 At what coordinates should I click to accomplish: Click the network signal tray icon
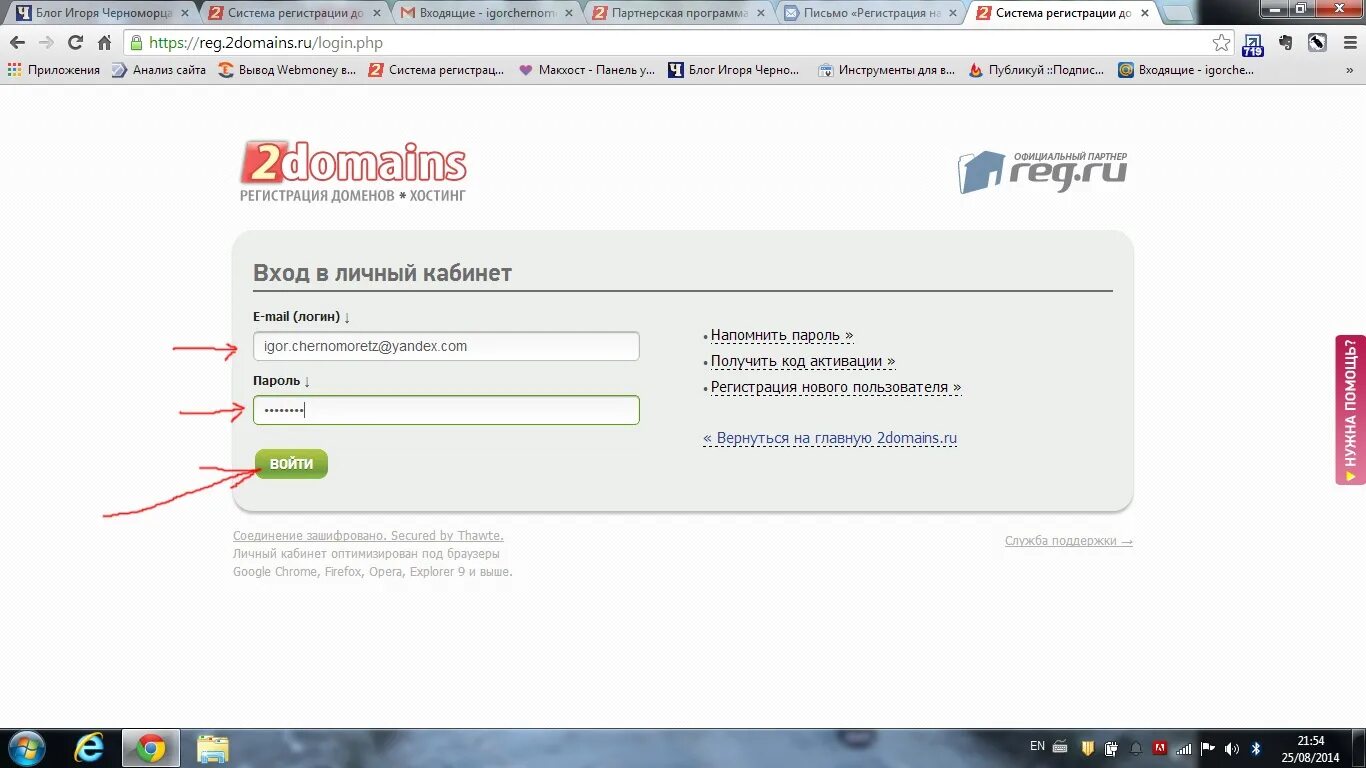tap(1184, 748)
